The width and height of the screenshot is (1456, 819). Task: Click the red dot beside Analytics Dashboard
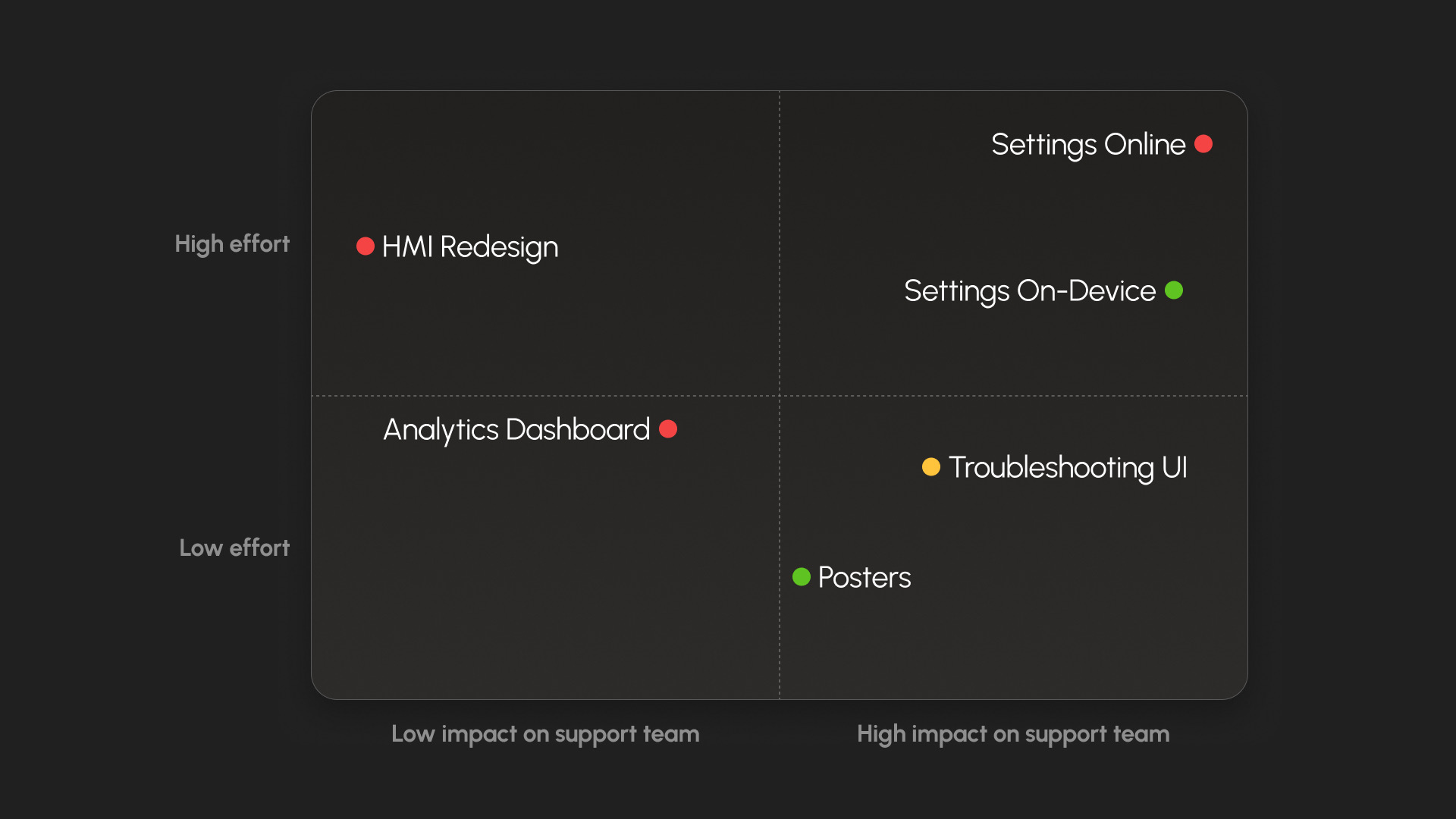click(668, 429)
